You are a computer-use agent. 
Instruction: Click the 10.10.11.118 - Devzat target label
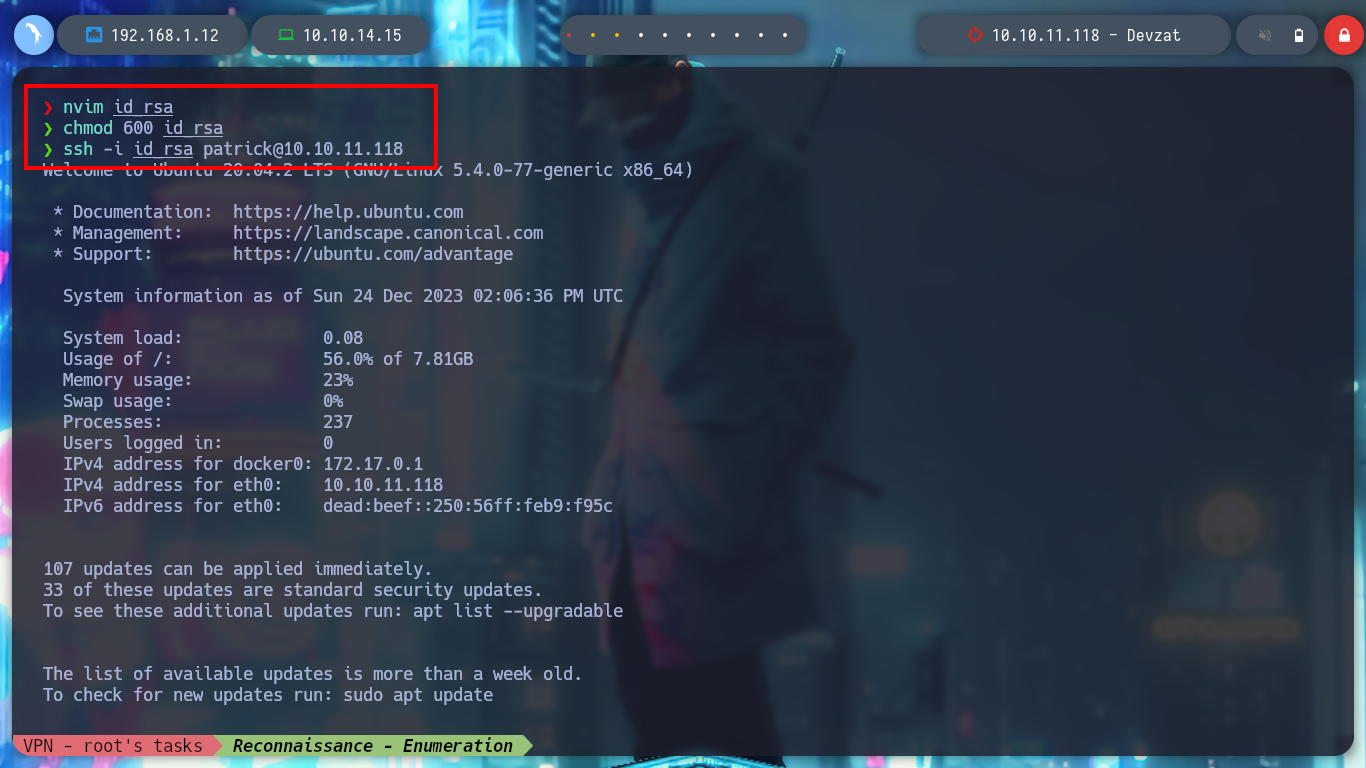tap(1086, 35)
